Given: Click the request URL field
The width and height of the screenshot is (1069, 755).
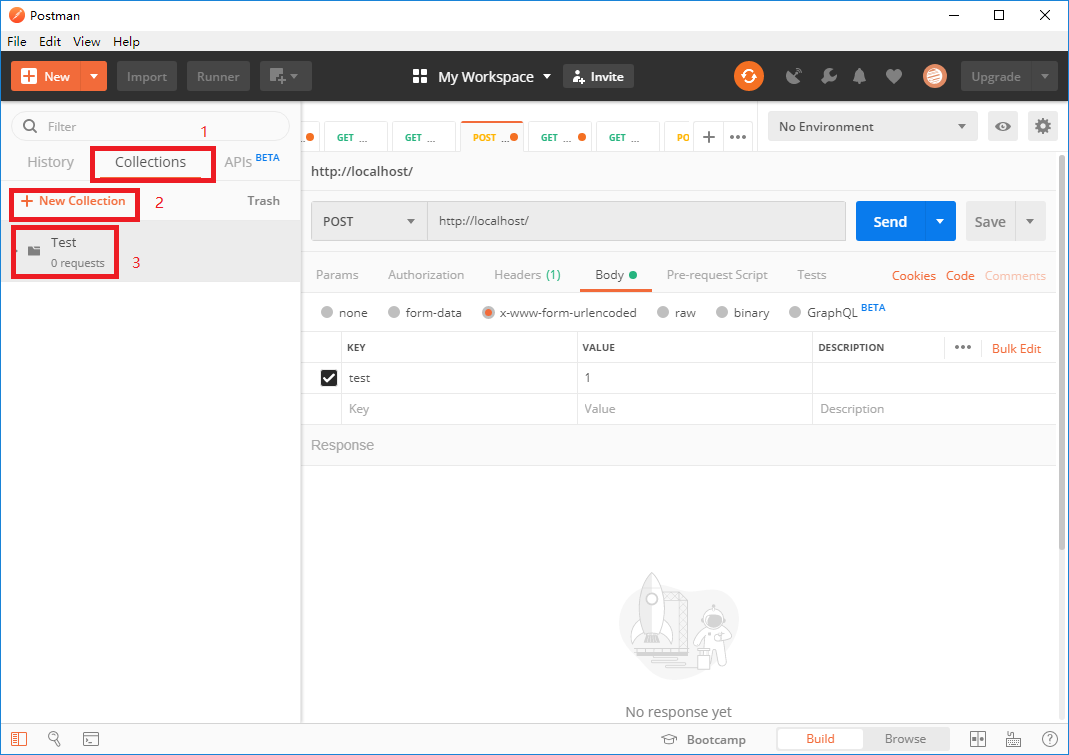Looking at the screenshot, I should click(x=636, y=221).
